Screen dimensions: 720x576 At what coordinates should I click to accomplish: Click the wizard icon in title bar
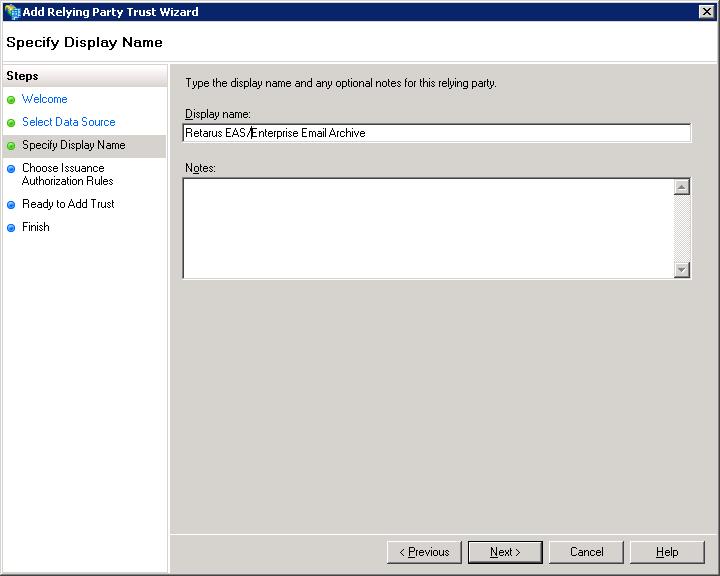[12, 12]
